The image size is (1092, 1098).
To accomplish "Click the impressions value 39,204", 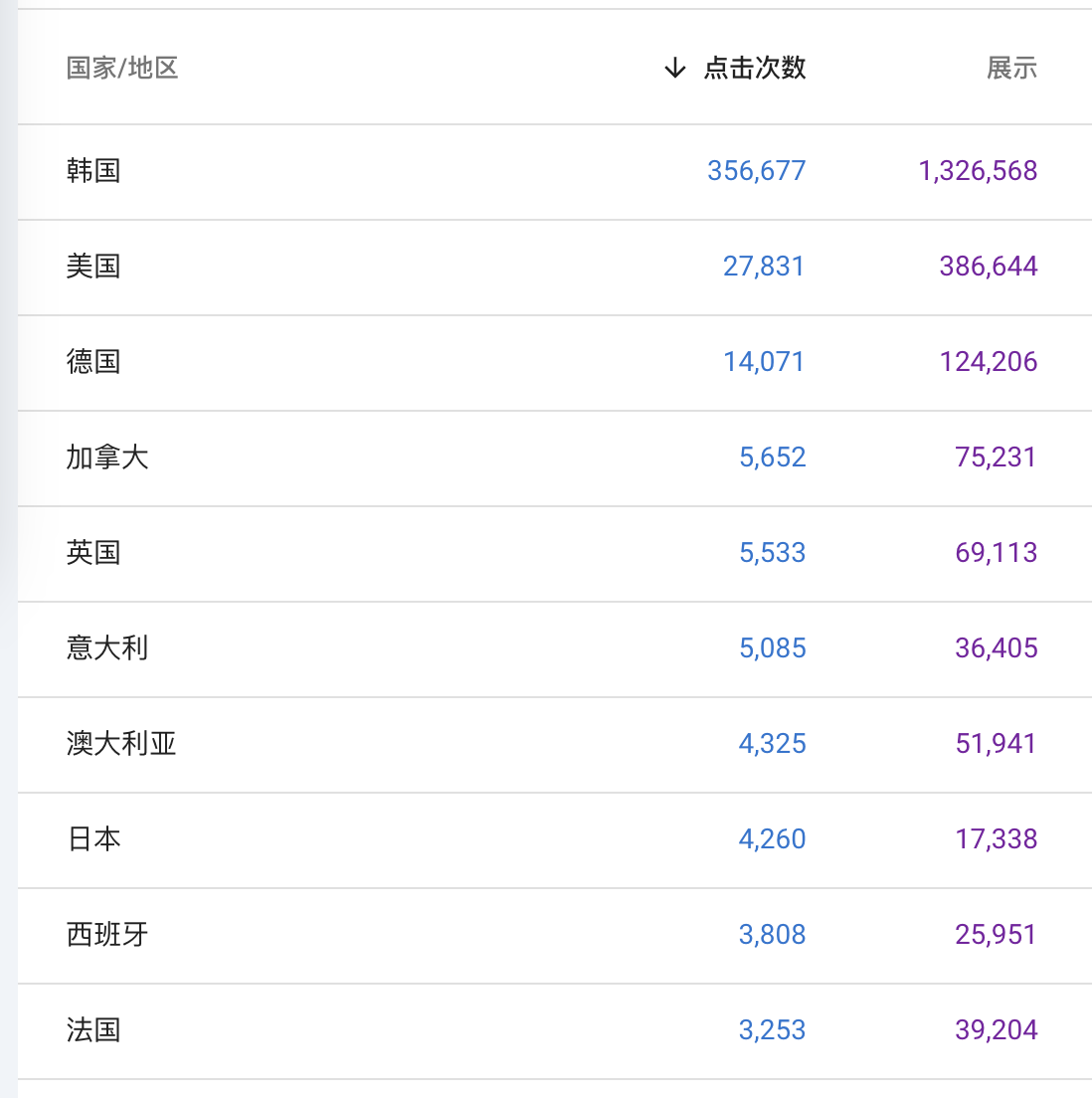I will (997, 1030).
